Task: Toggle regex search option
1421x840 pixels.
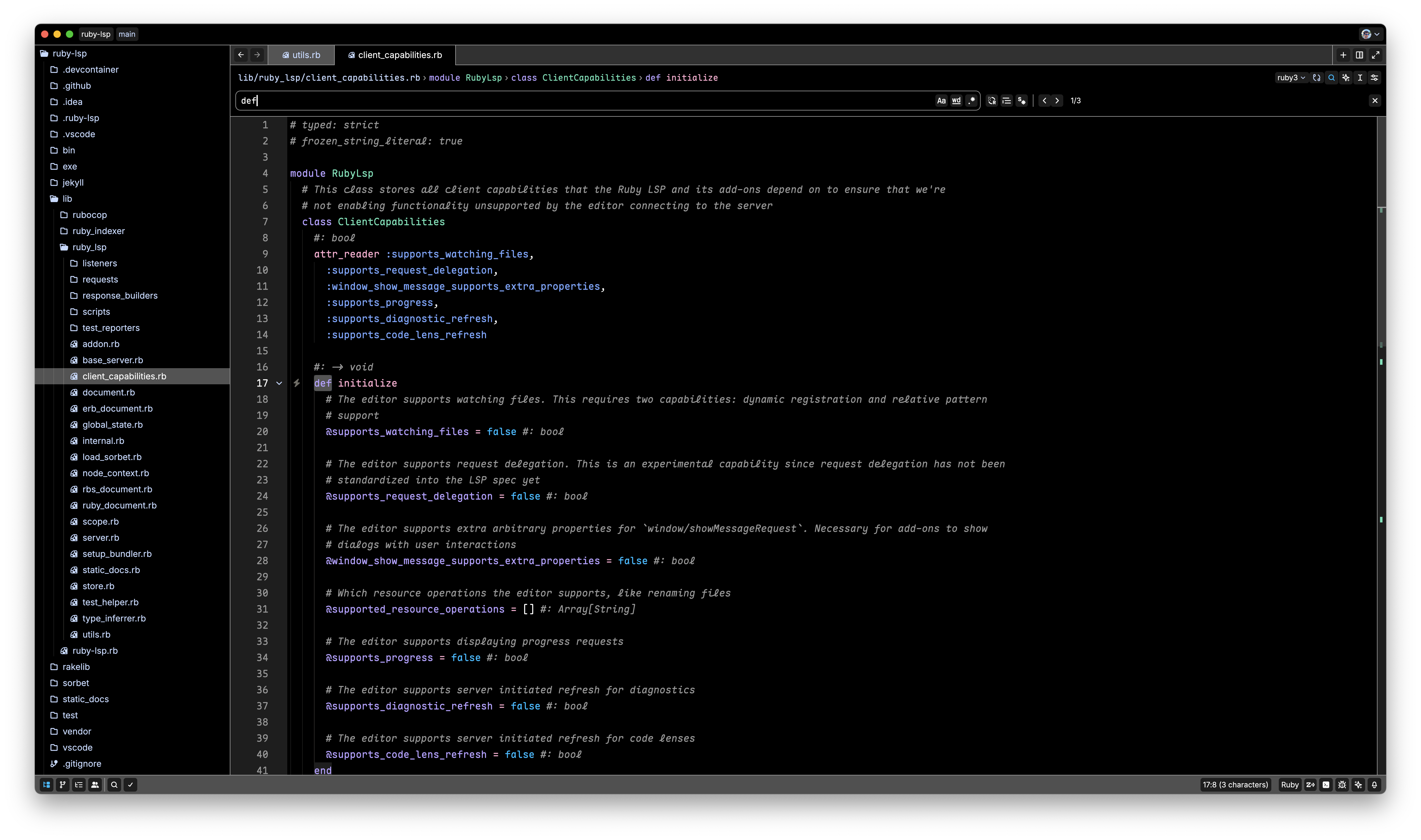Action: (x=971, y=101)
